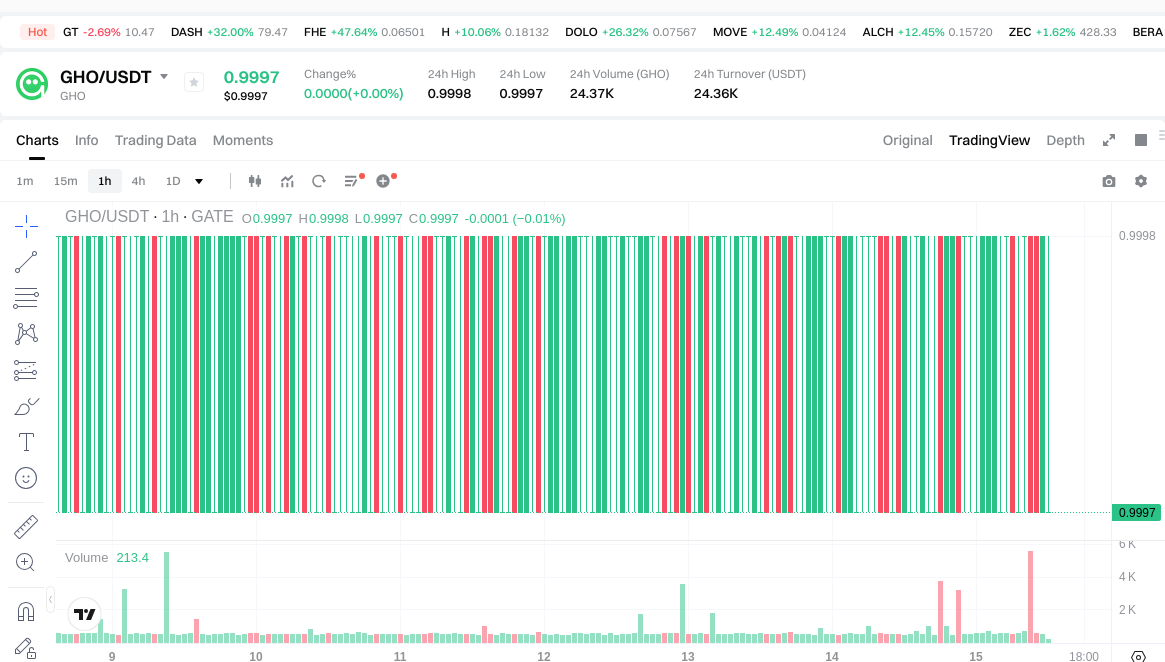Screen dimensions: 1165x662
Task: Click the zoom in magnifier tool
Action: point(27,562)
